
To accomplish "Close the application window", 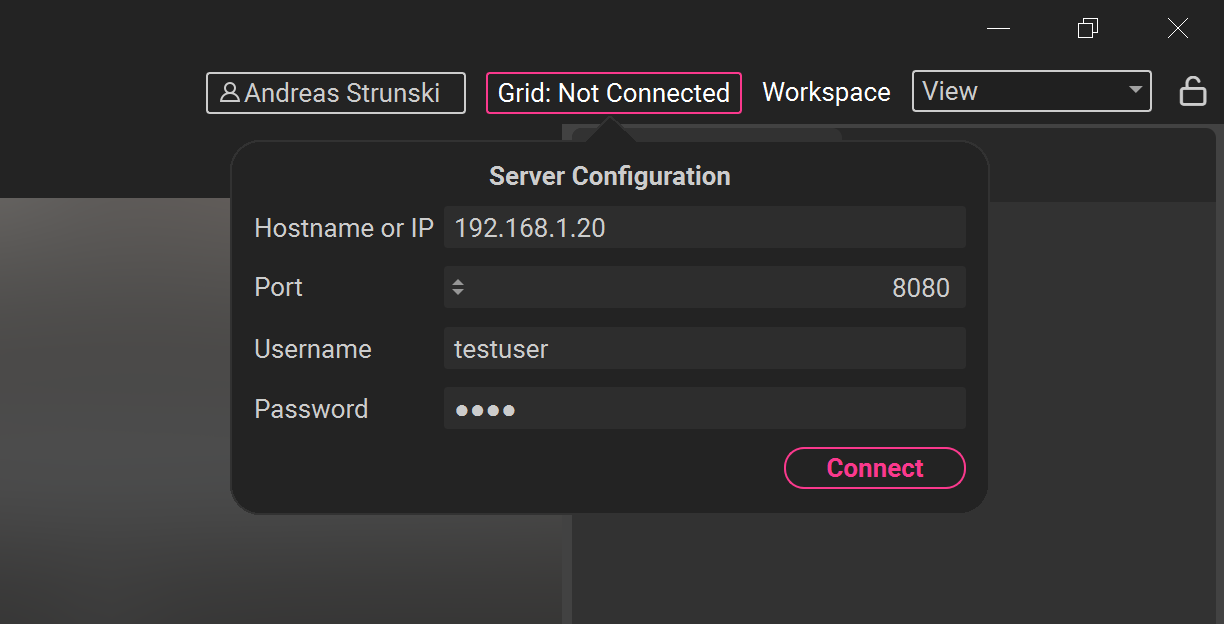I will [1178, 29].
